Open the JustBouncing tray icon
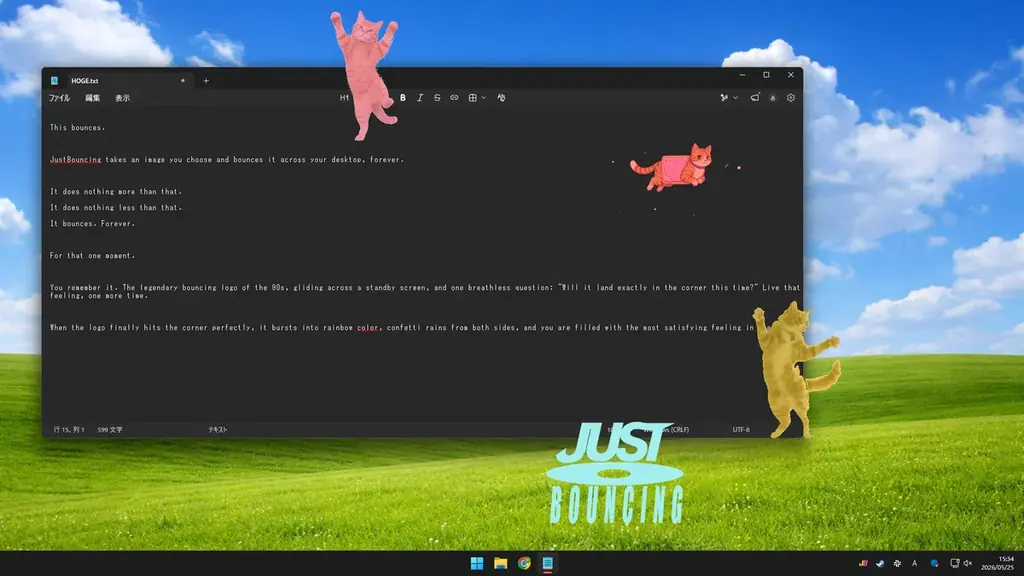The image size is (1024, 576). (x=863, y=563)
